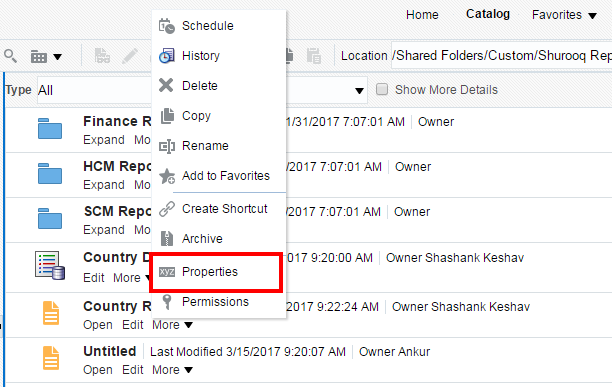Click the Delete X icon

[166, 85]
